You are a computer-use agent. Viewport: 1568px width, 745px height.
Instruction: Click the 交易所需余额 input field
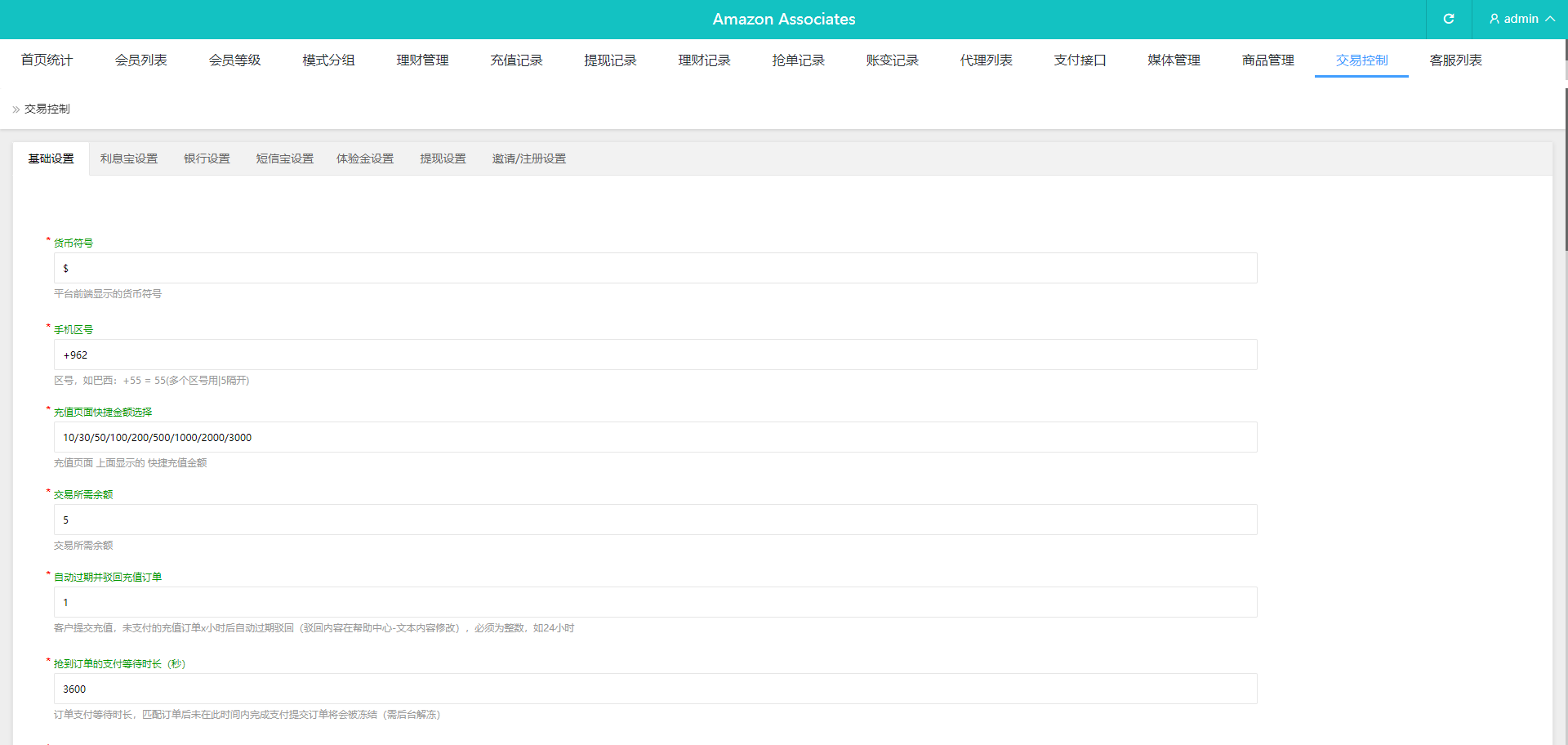click(x=655, y=520)
